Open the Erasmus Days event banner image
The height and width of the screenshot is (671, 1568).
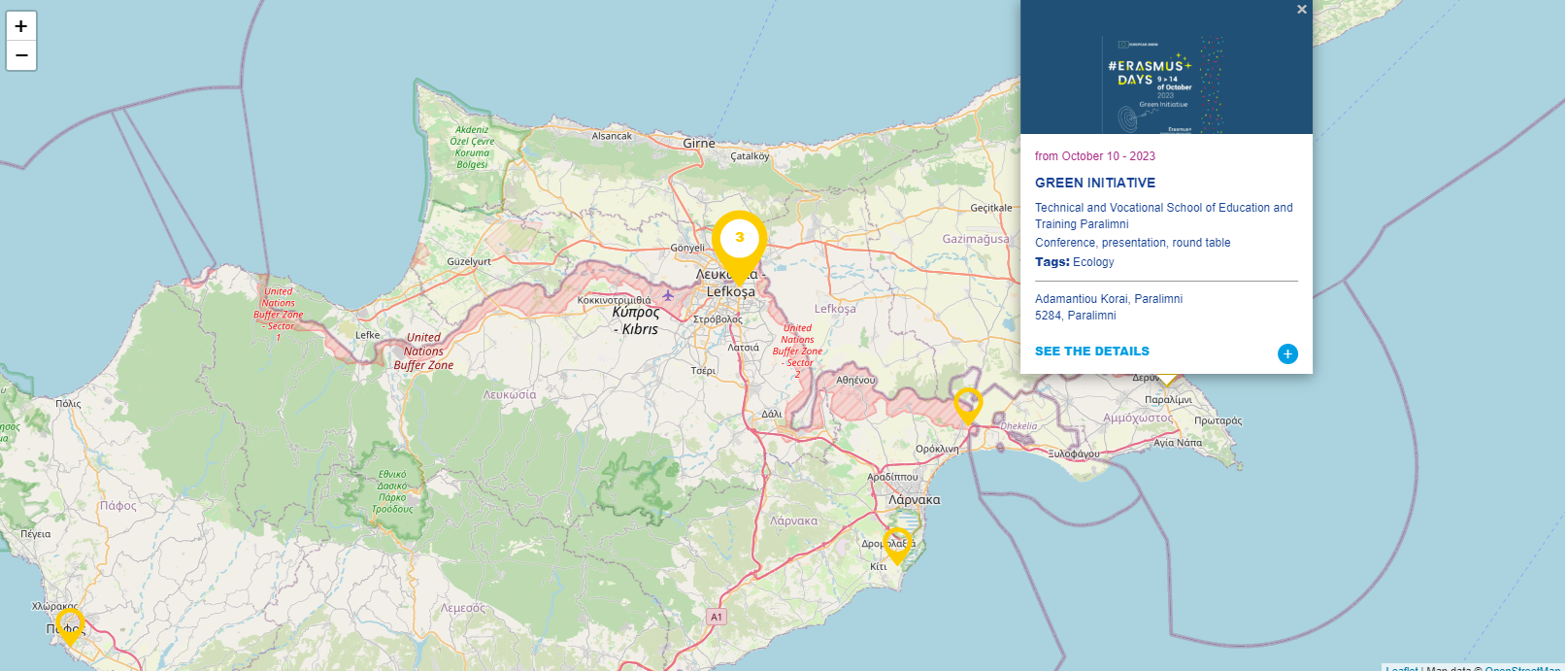click(1166, 67)
